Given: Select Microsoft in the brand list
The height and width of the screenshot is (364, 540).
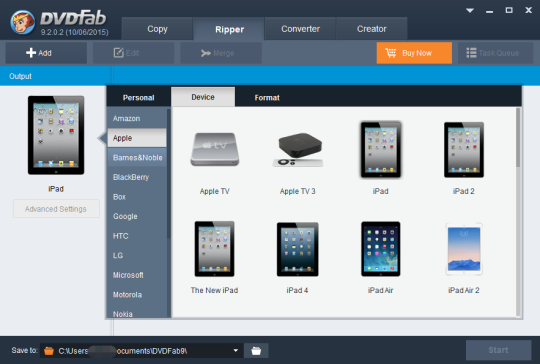Looking at the screenshot, I should click(137, 275).
